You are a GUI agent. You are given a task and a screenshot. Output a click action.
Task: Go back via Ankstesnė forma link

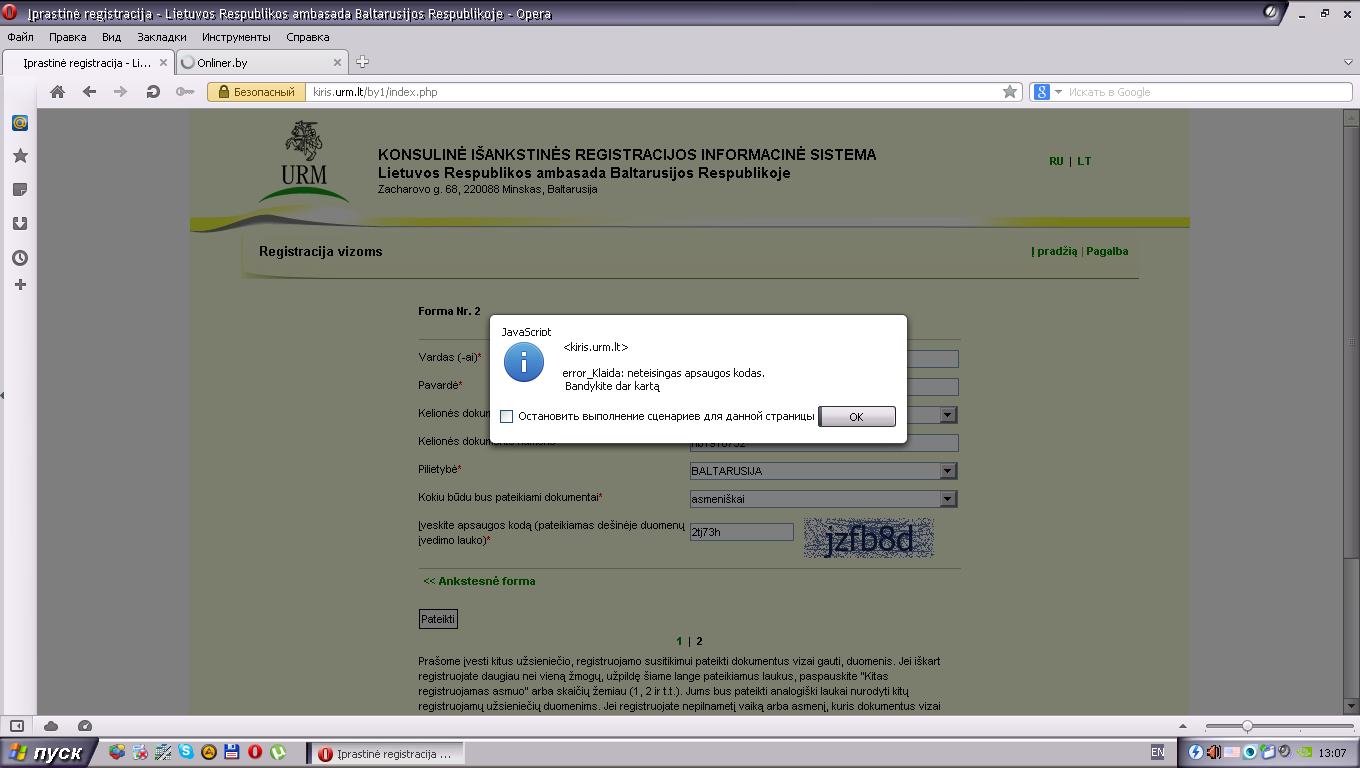pyautogui.click(x=479, y=581)
